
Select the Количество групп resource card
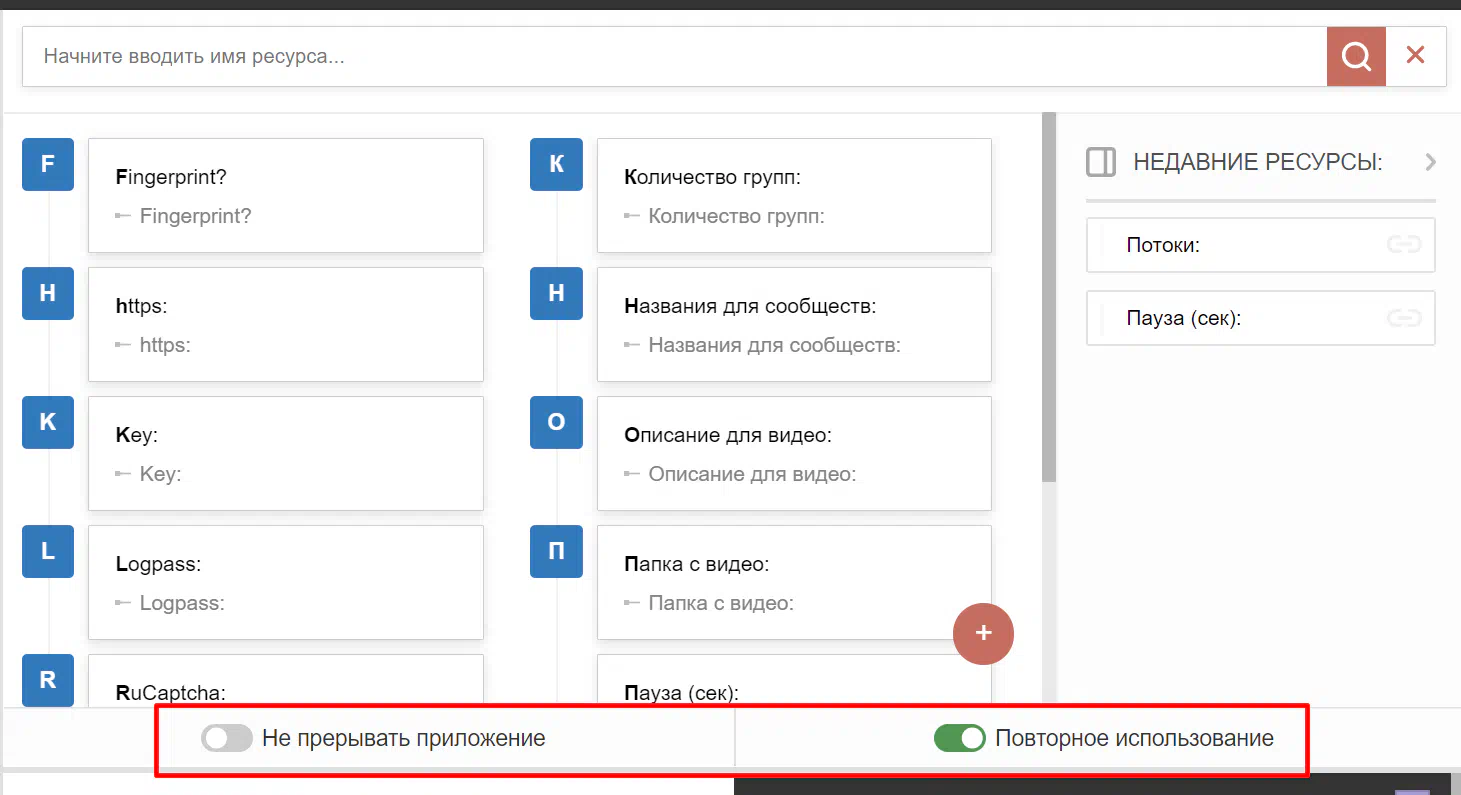pos(794,195)
